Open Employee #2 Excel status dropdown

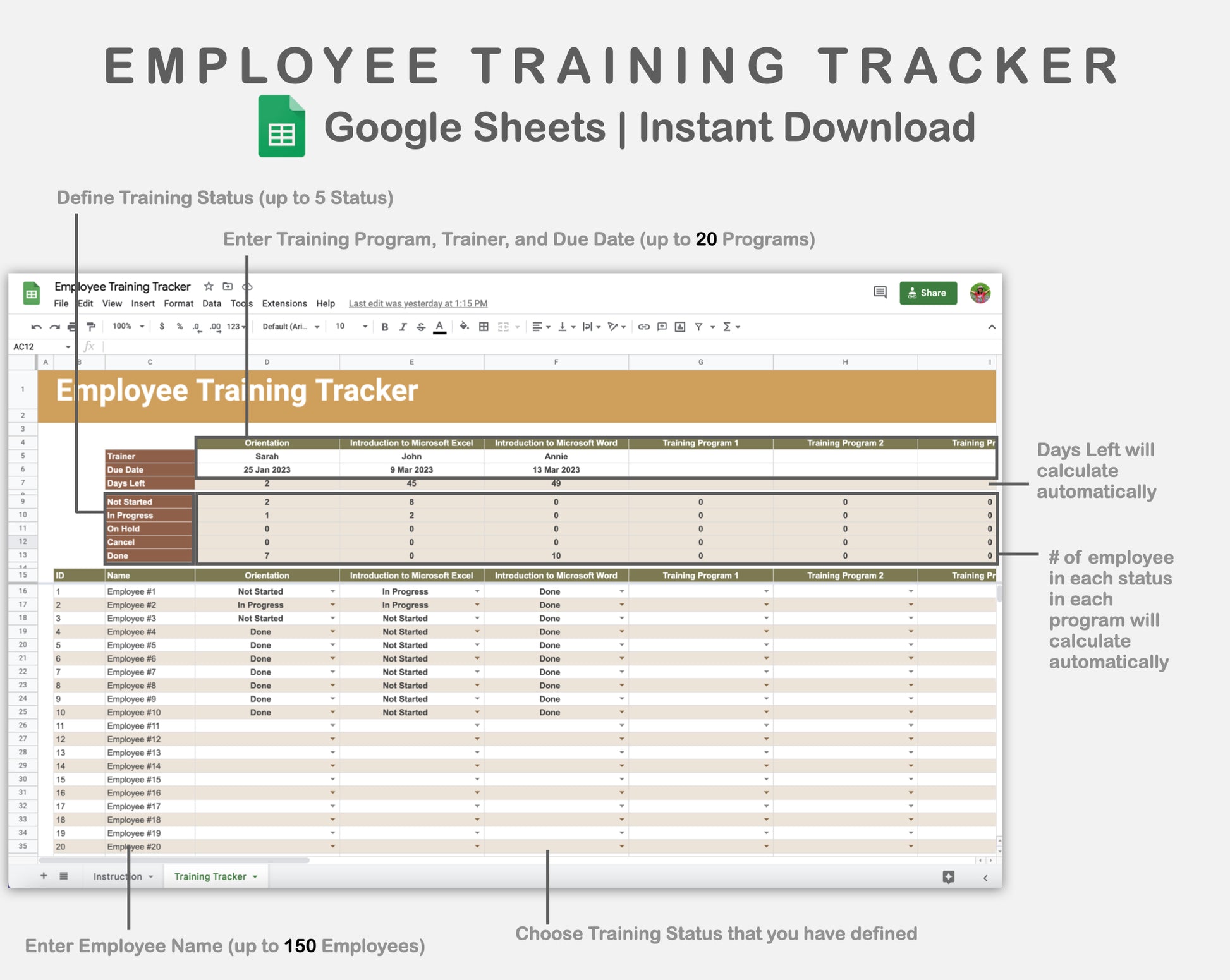(477, 605)
